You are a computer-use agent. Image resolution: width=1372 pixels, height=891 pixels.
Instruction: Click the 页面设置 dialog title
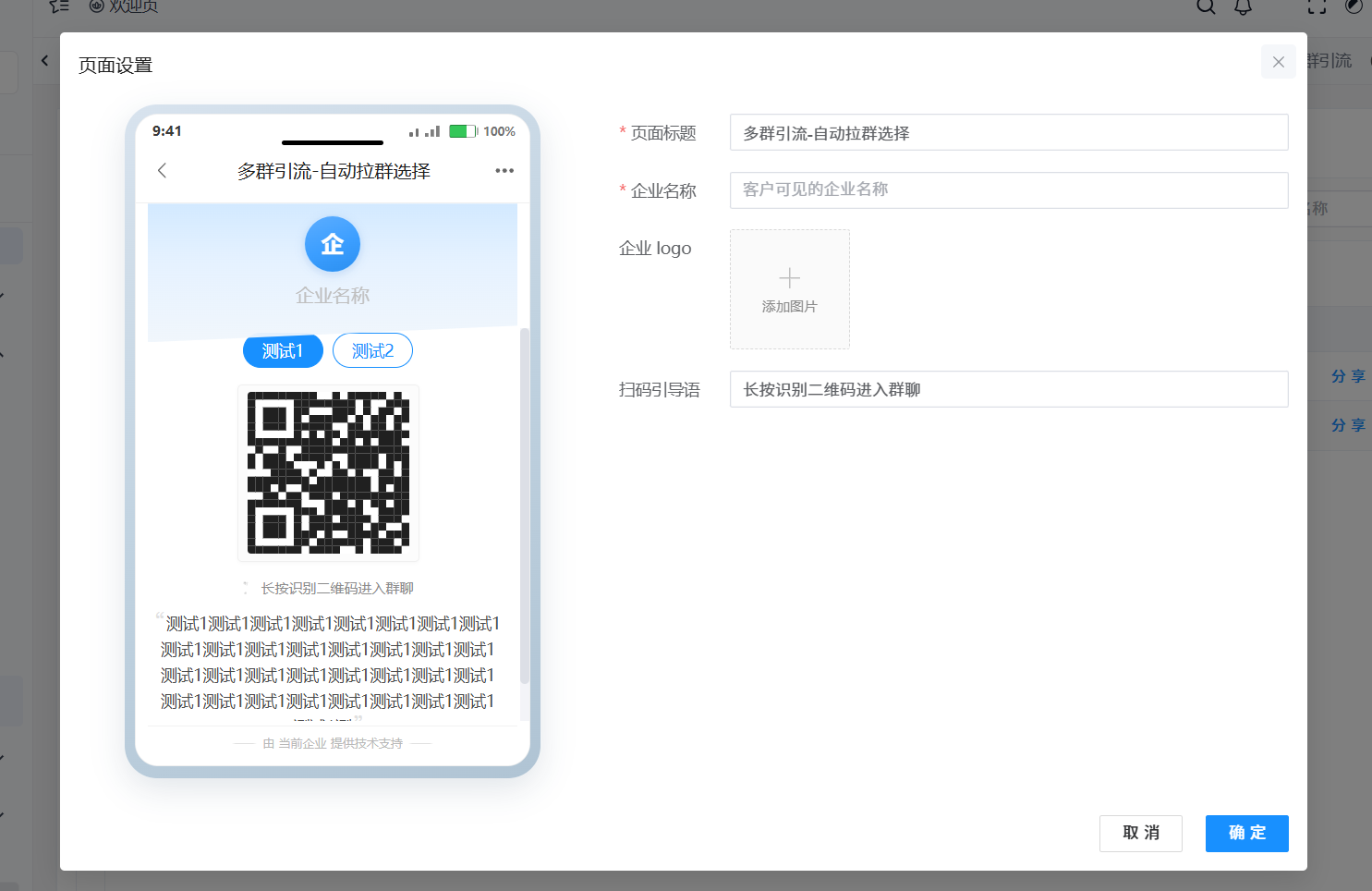(x=115, y=66)
